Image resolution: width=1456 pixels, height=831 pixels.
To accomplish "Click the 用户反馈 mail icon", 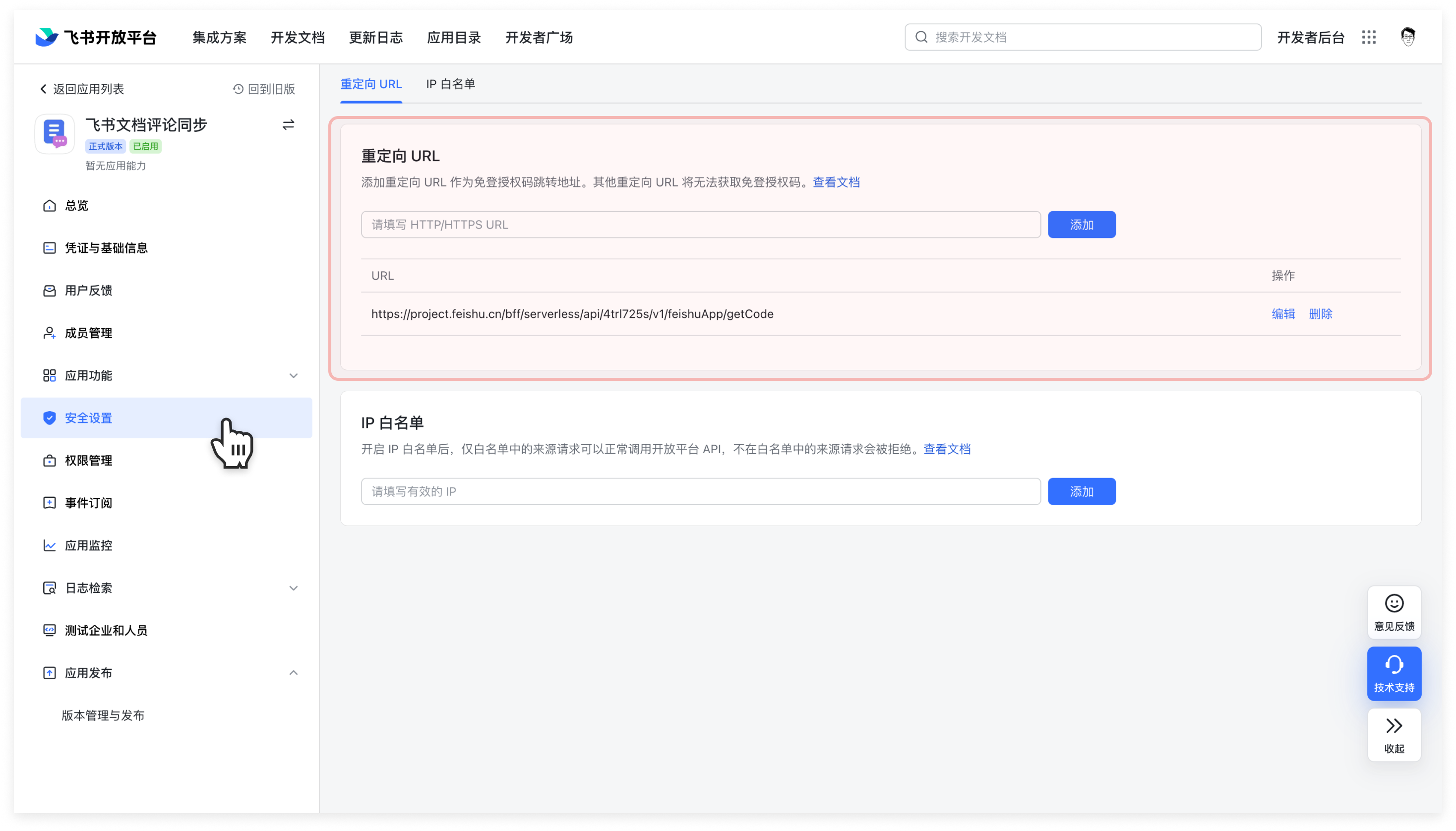I will 50,291.
